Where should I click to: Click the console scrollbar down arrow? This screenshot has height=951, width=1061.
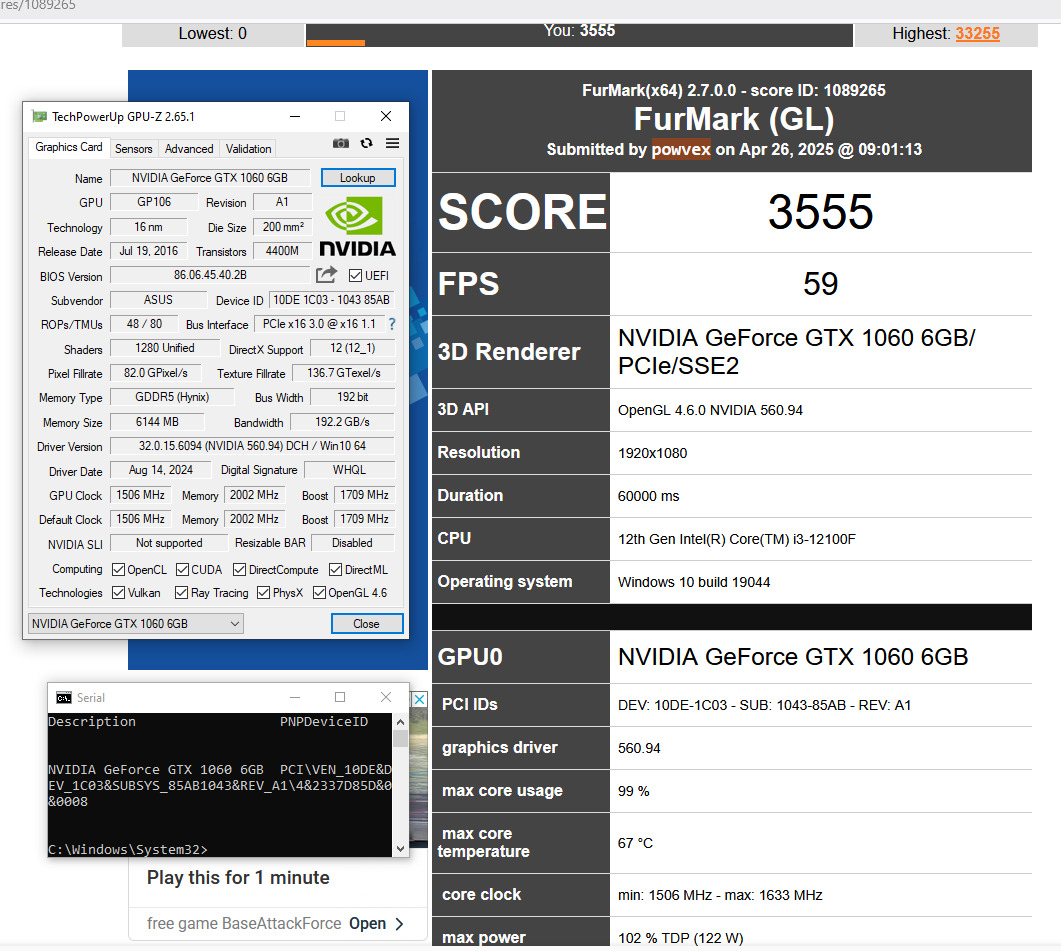tap(400, 848)
